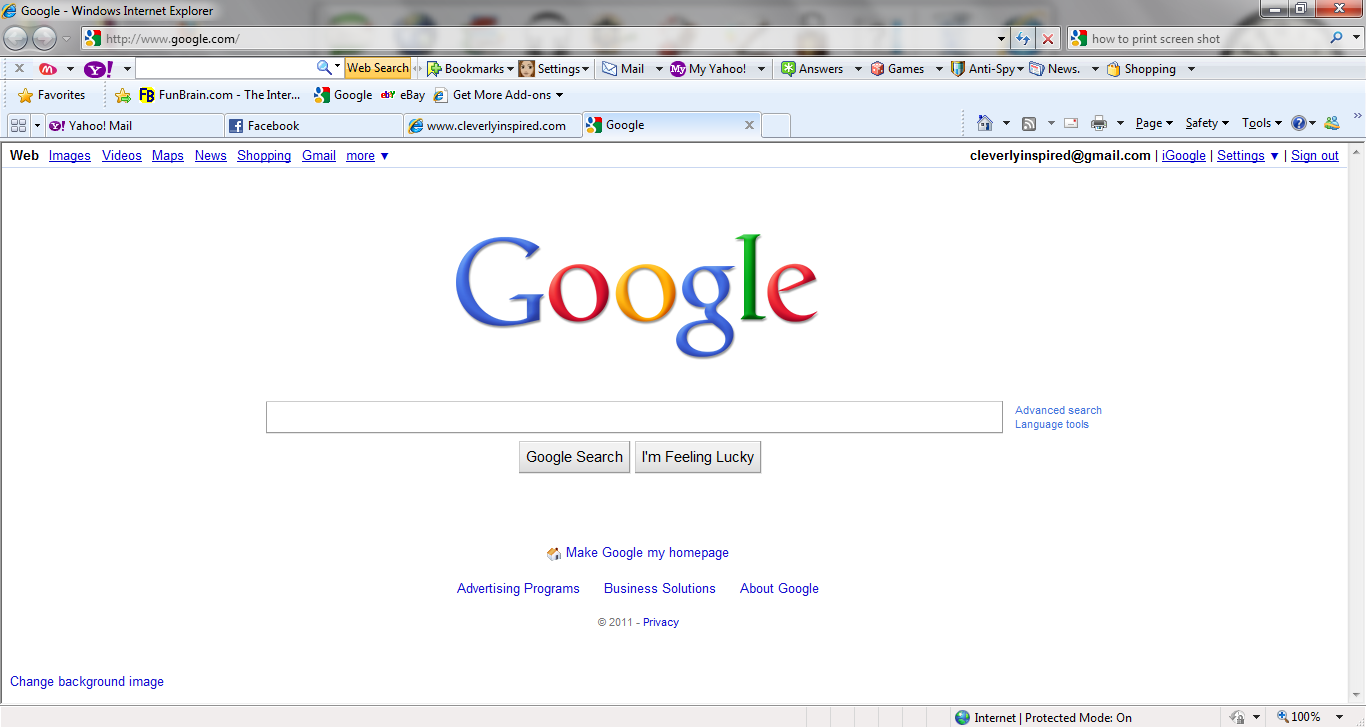Click the red Stop loading icon
1366x728 pixels.
1048,39
